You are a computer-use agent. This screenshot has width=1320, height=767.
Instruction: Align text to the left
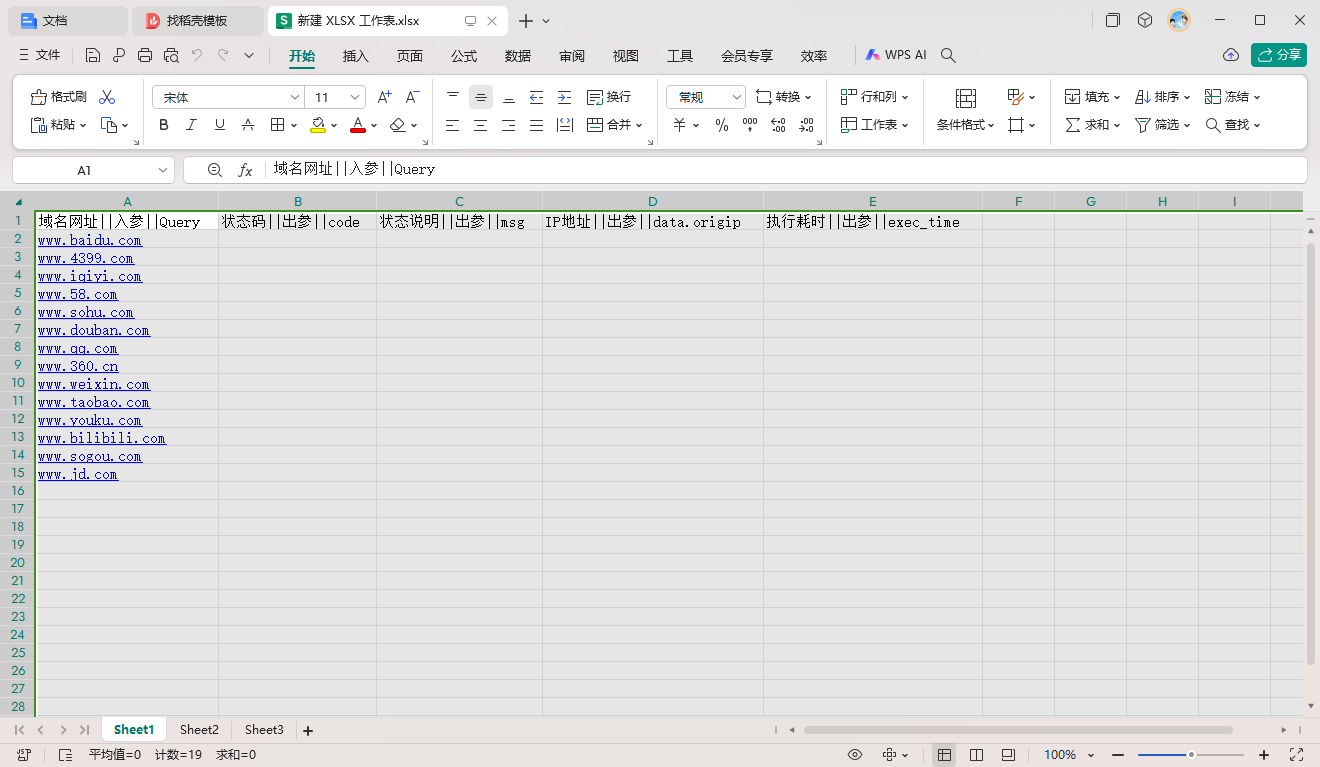pyautogui.click(x=453, y=125)
